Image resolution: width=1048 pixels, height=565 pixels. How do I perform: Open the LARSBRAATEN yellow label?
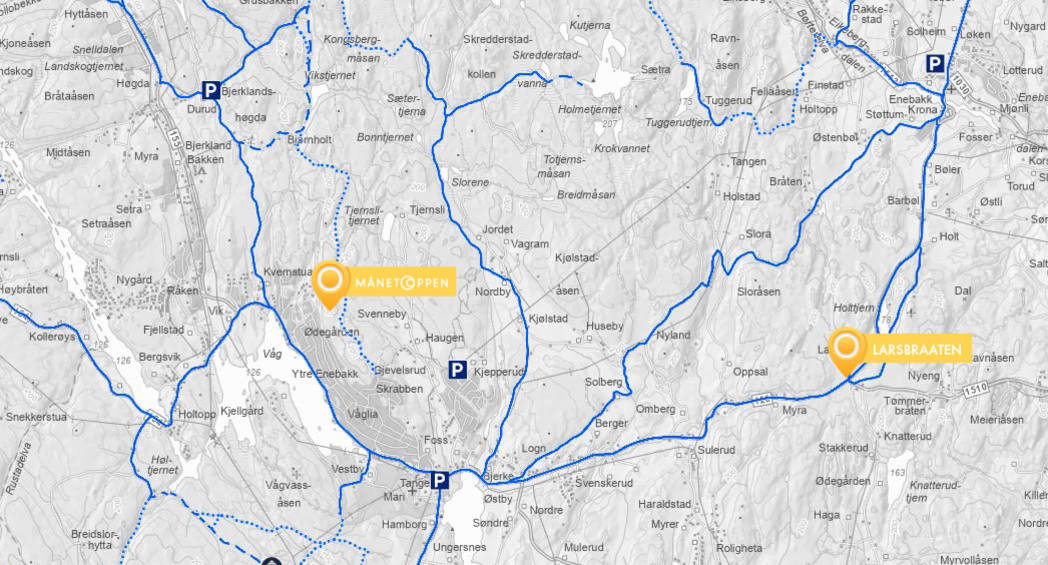917,349
